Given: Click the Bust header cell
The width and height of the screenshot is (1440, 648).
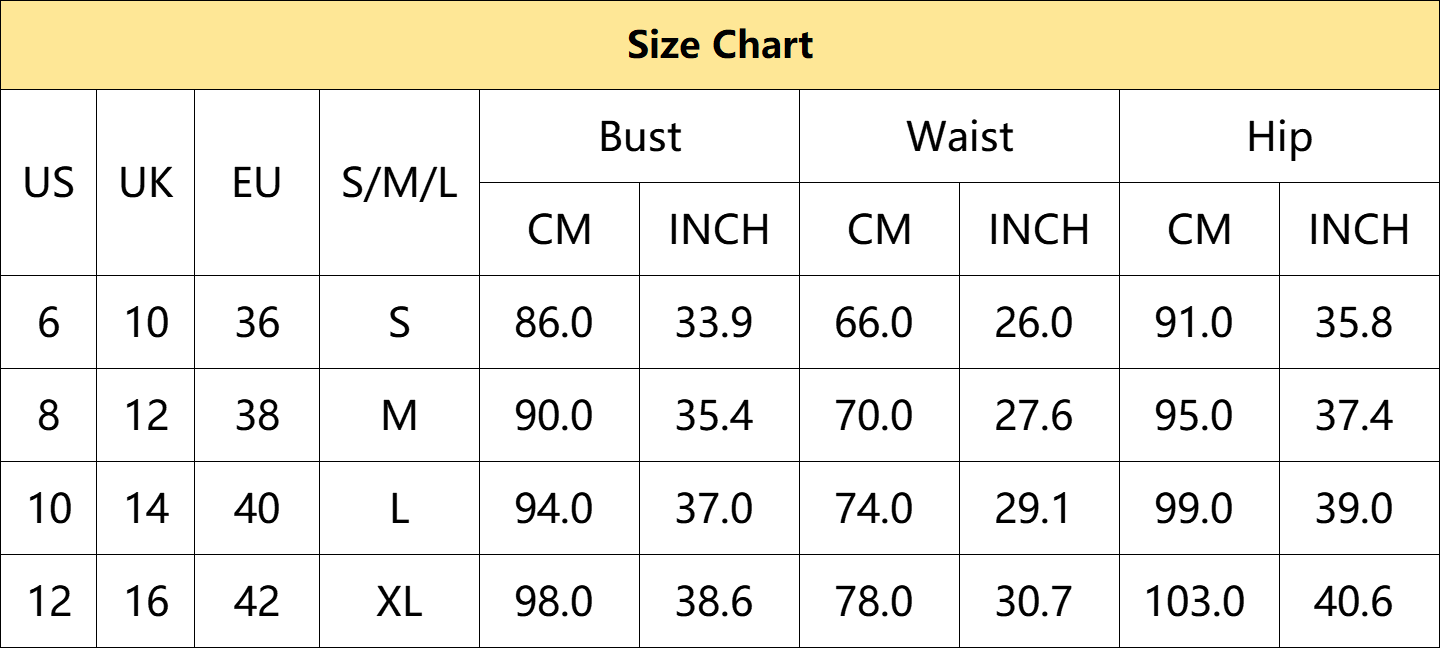Looking at the screenshot, I should pyautogui.click(x=640, y=137).
